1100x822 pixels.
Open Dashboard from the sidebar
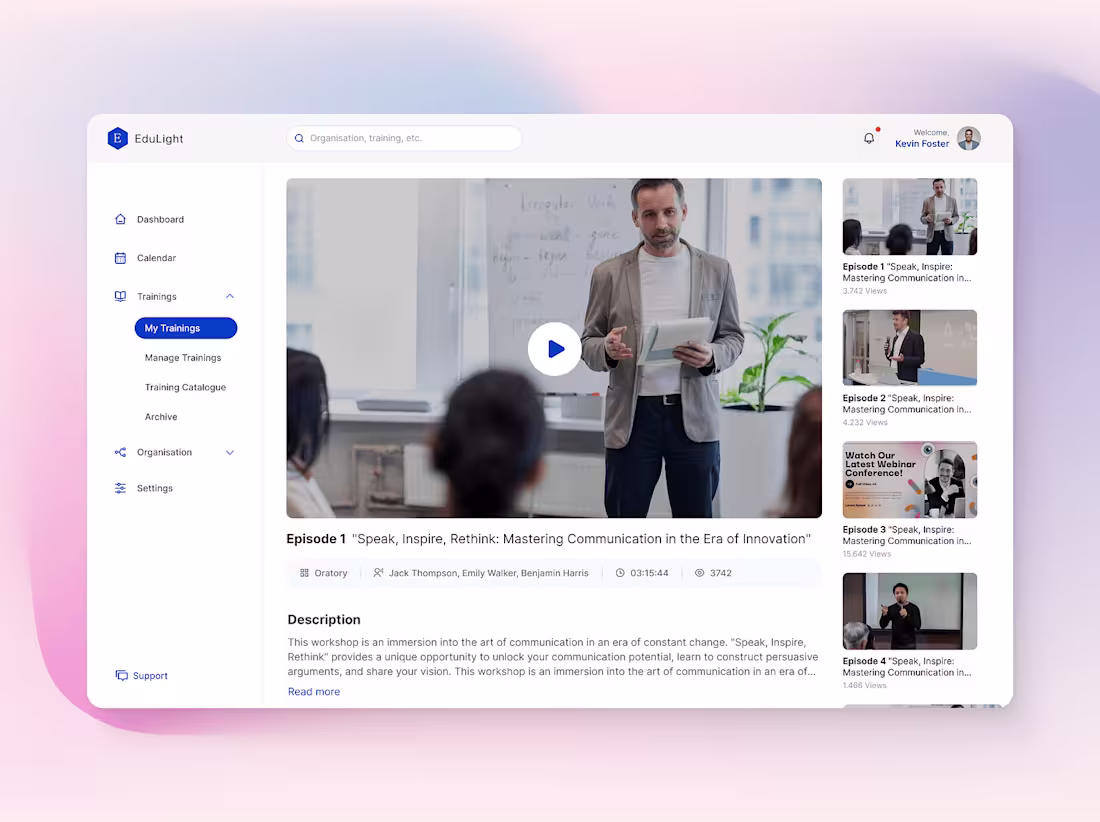coord(161,219)
